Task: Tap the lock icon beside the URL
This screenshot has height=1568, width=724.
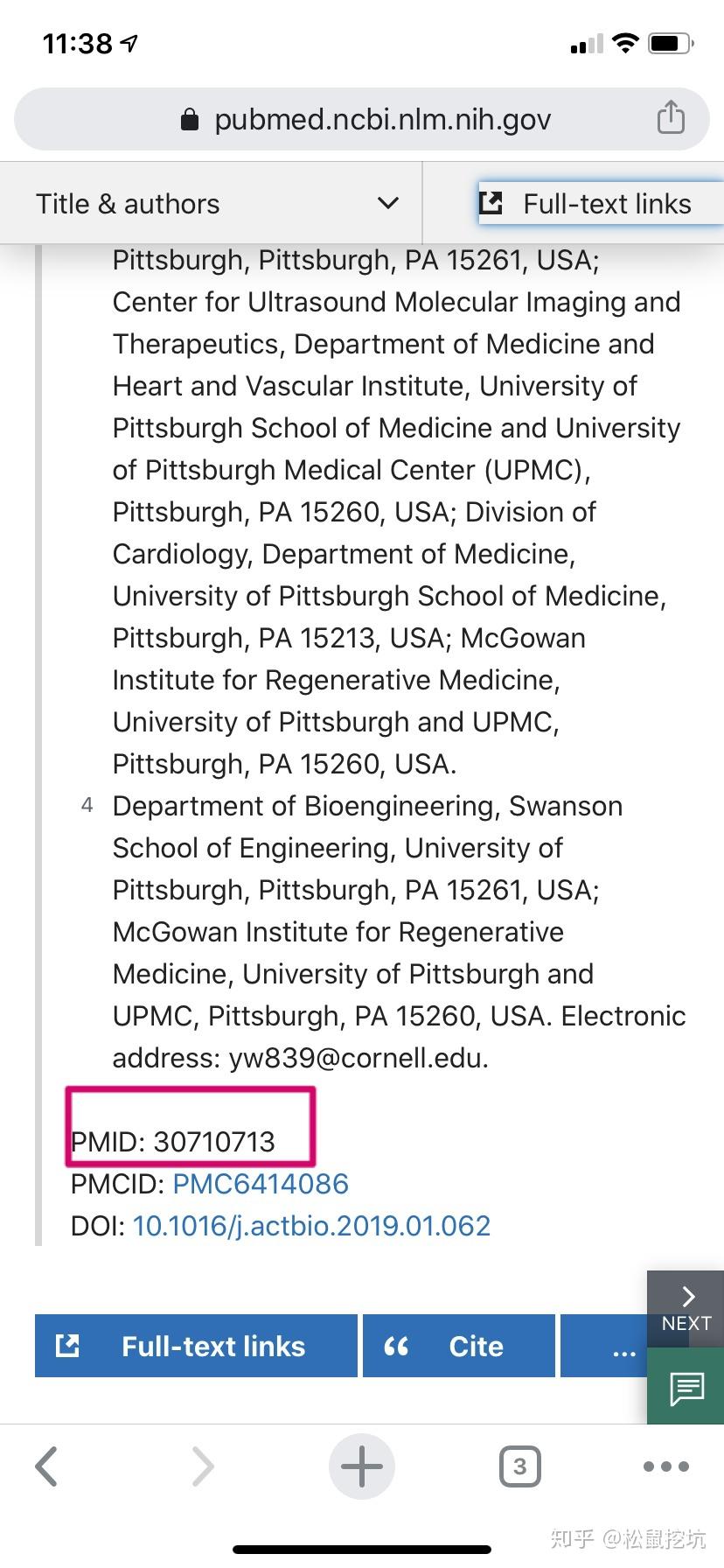Action: point(189,120)
